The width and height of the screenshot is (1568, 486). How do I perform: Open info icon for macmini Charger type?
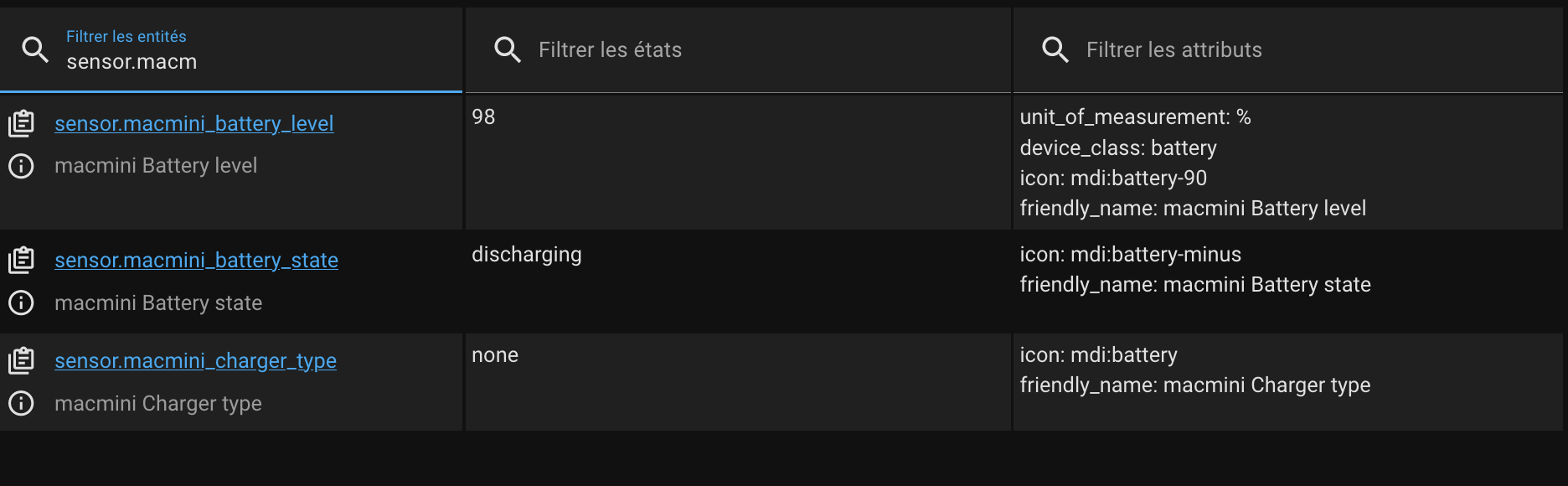click(x=21, y=403)
